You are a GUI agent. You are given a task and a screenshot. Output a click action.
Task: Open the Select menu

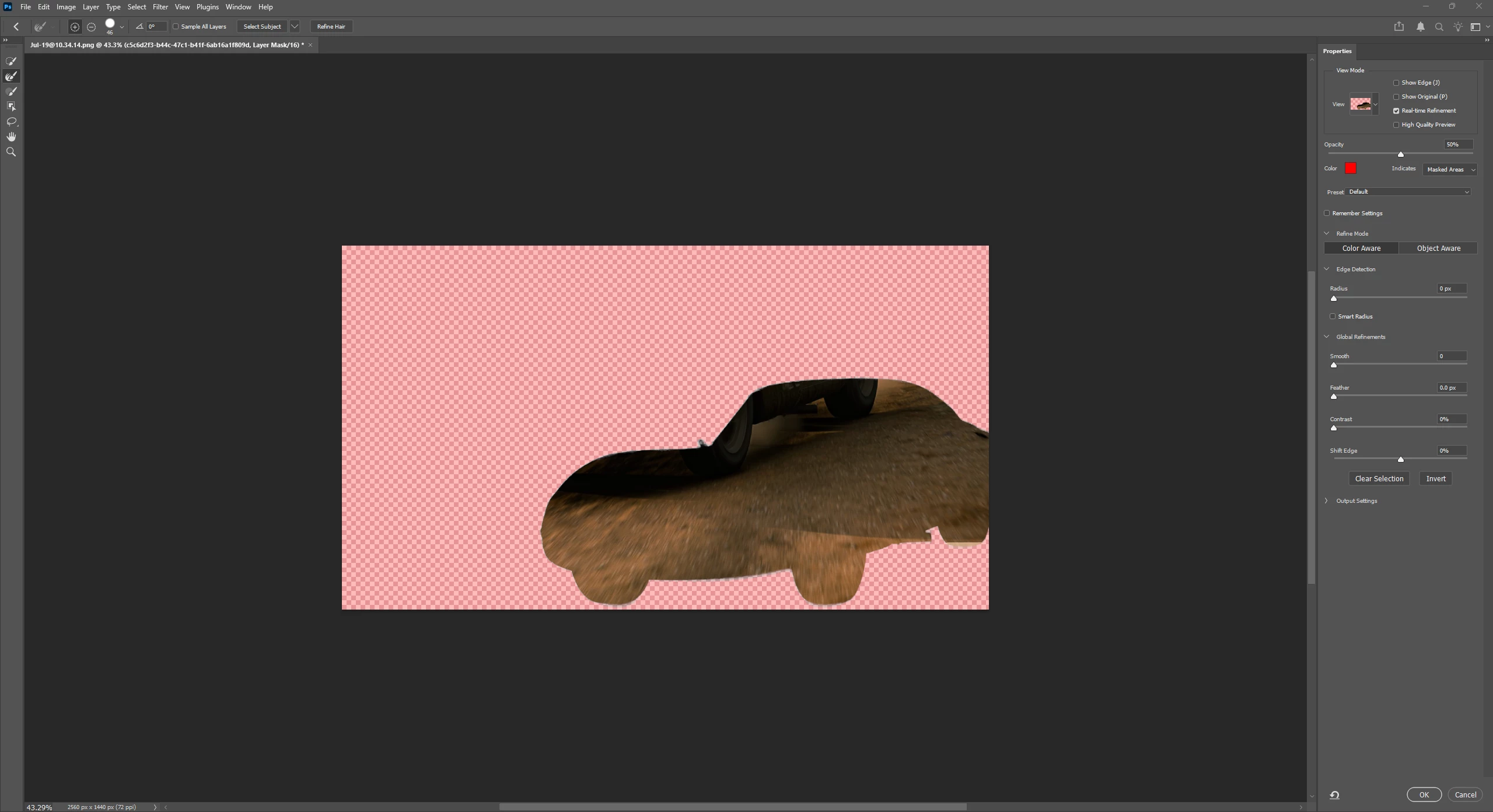point(137,7)
